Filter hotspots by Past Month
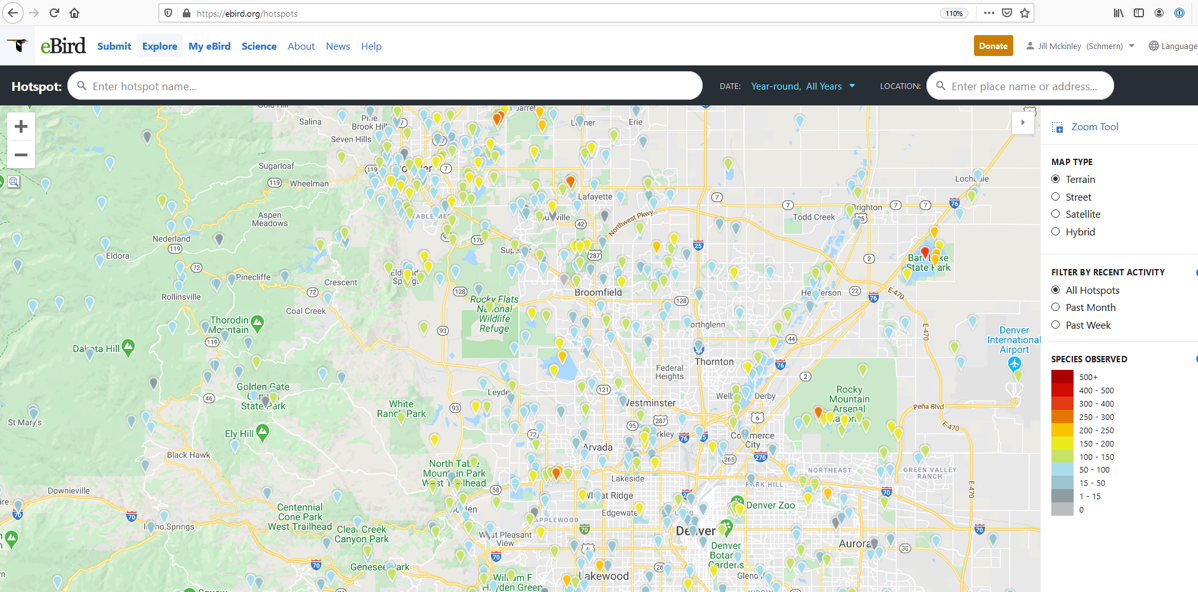The height and width of the screenshot is (592, 1198). [x=1056, y=307]
